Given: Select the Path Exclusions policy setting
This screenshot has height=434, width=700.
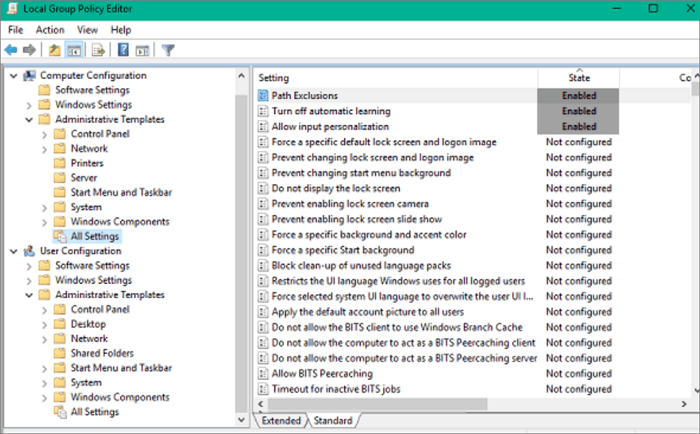Looking at the screenshot, I should [305, 96].
